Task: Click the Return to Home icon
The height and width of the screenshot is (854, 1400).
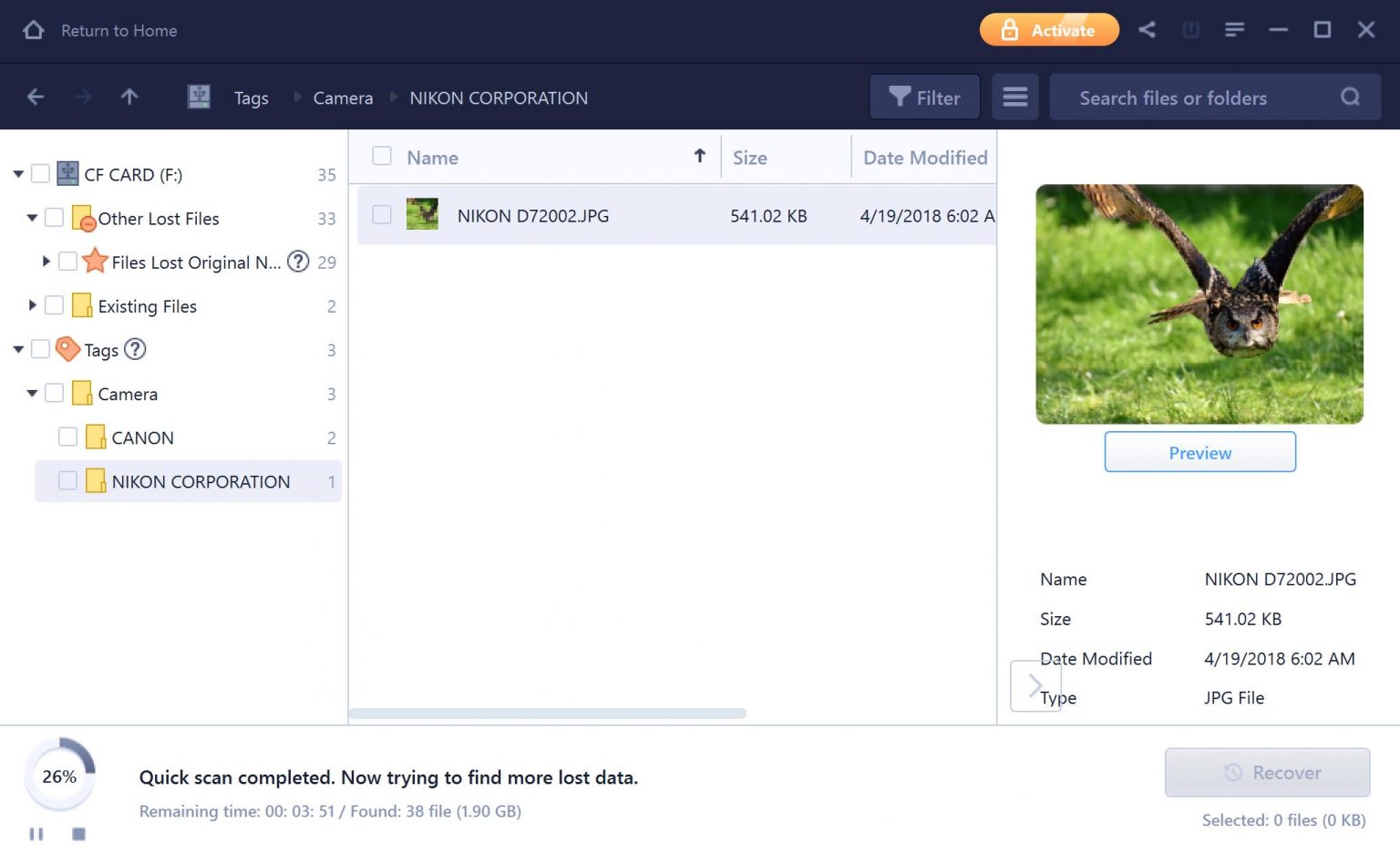Action: point(34,30)
